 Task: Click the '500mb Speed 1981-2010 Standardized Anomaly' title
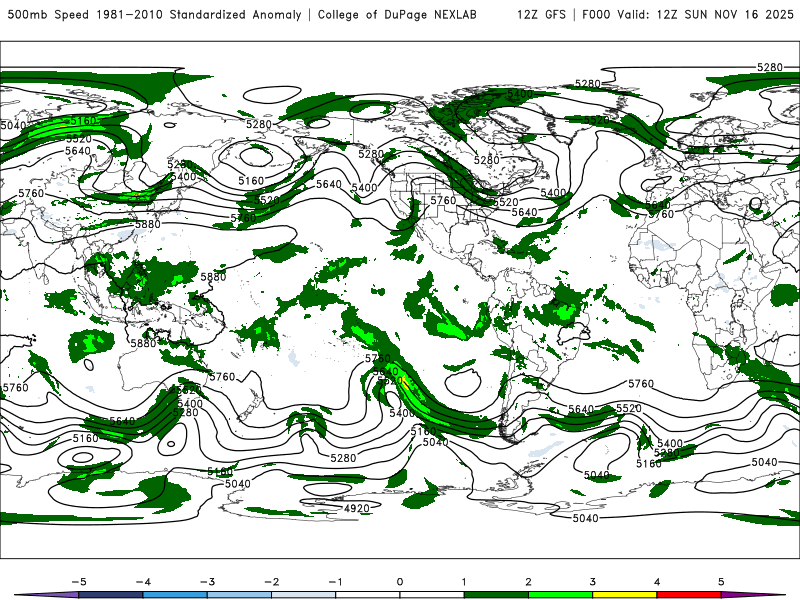click(x=154, y=14)
